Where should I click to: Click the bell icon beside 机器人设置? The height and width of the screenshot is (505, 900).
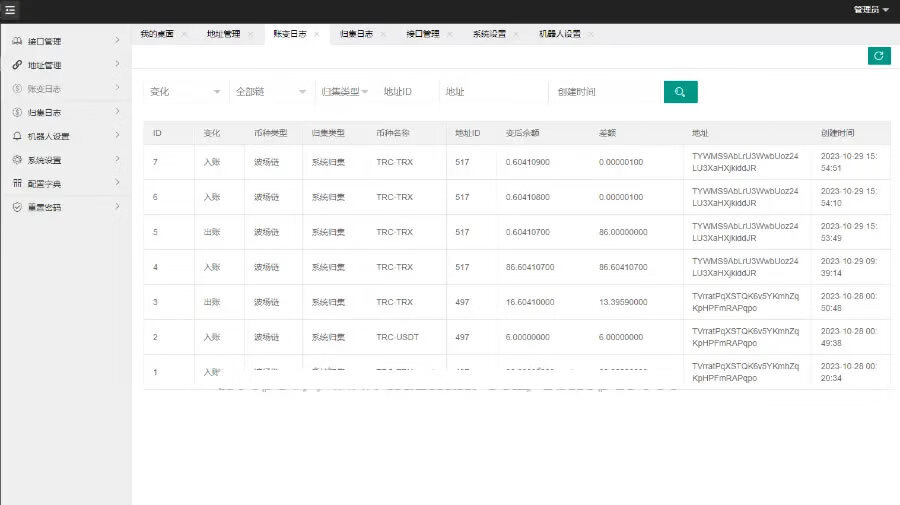(x=17, y=136)
